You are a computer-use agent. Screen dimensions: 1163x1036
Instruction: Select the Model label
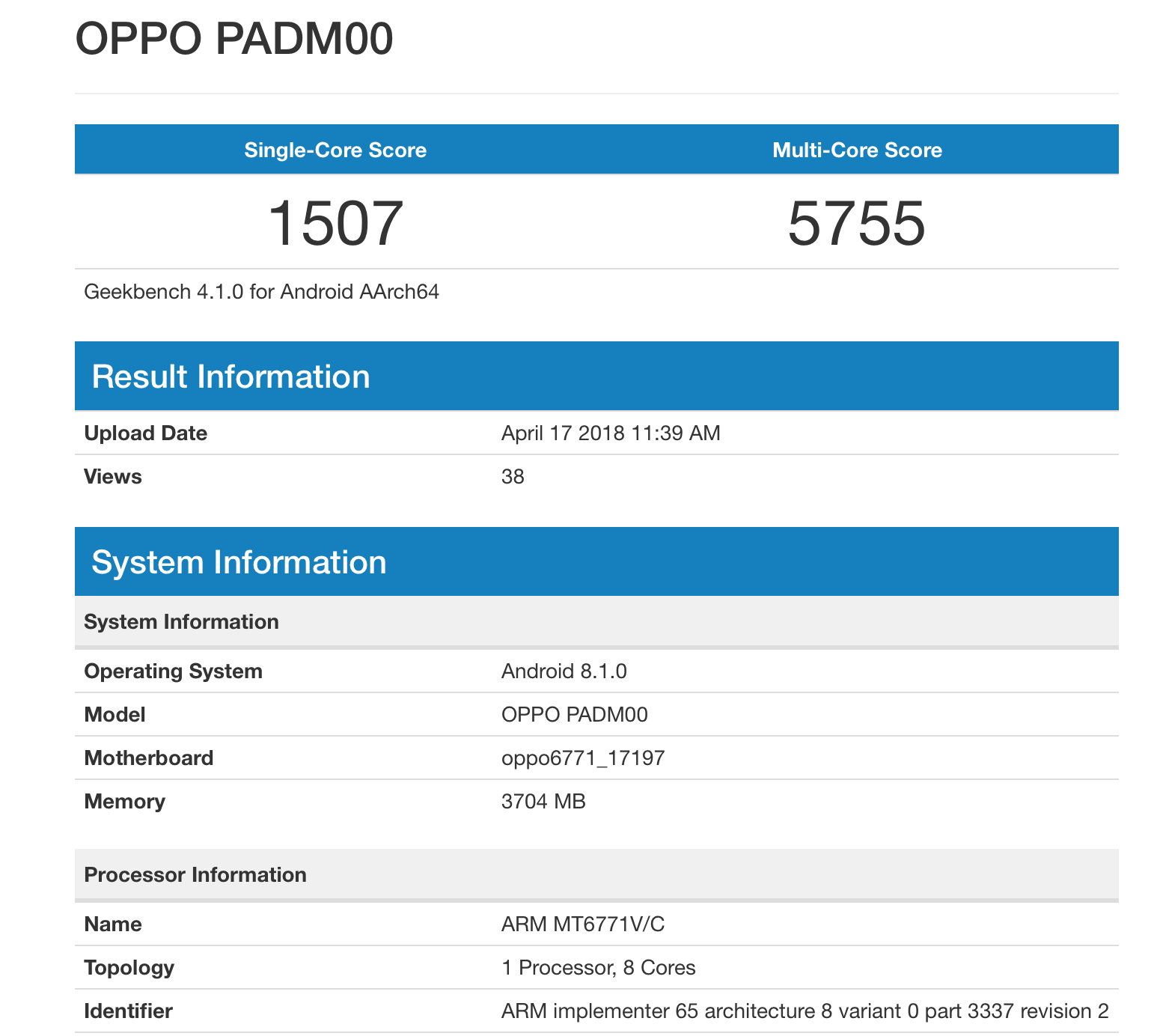click(x=115, y=715)
